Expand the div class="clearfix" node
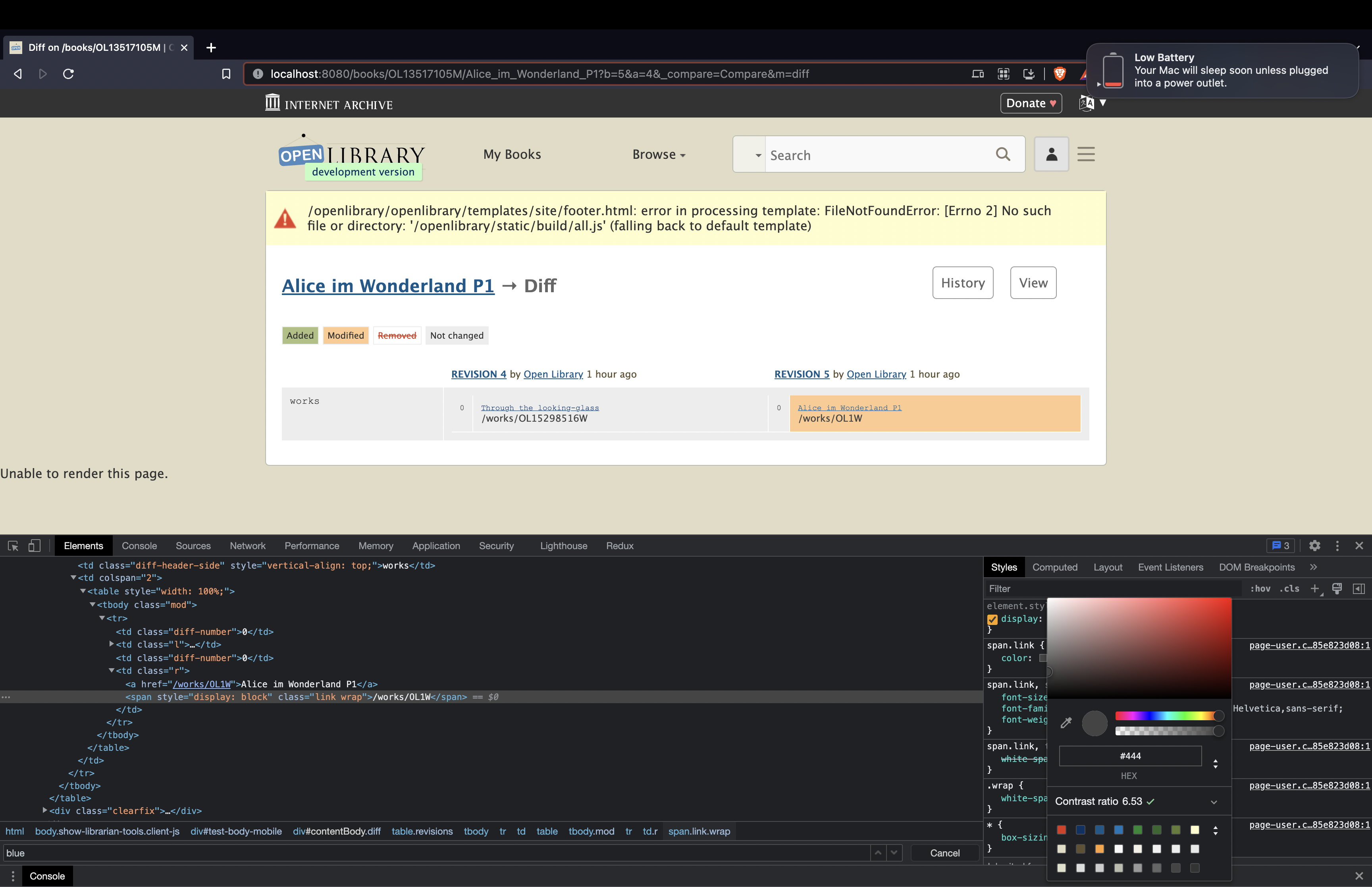The height and width of the screenshot is (887, 1372). click(45, 810)
